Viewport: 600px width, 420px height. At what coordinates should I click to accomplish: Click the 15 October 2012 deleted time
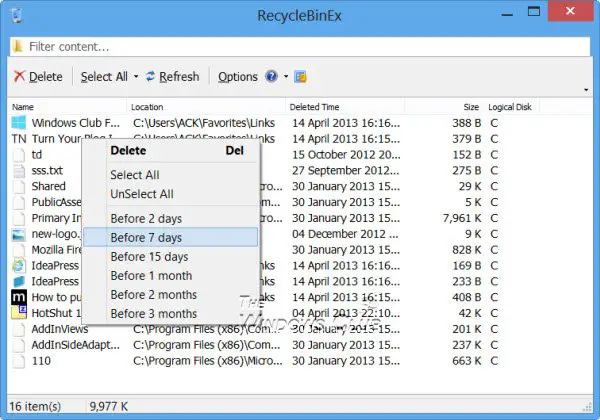pyautogui.click(x=346, y=155)
